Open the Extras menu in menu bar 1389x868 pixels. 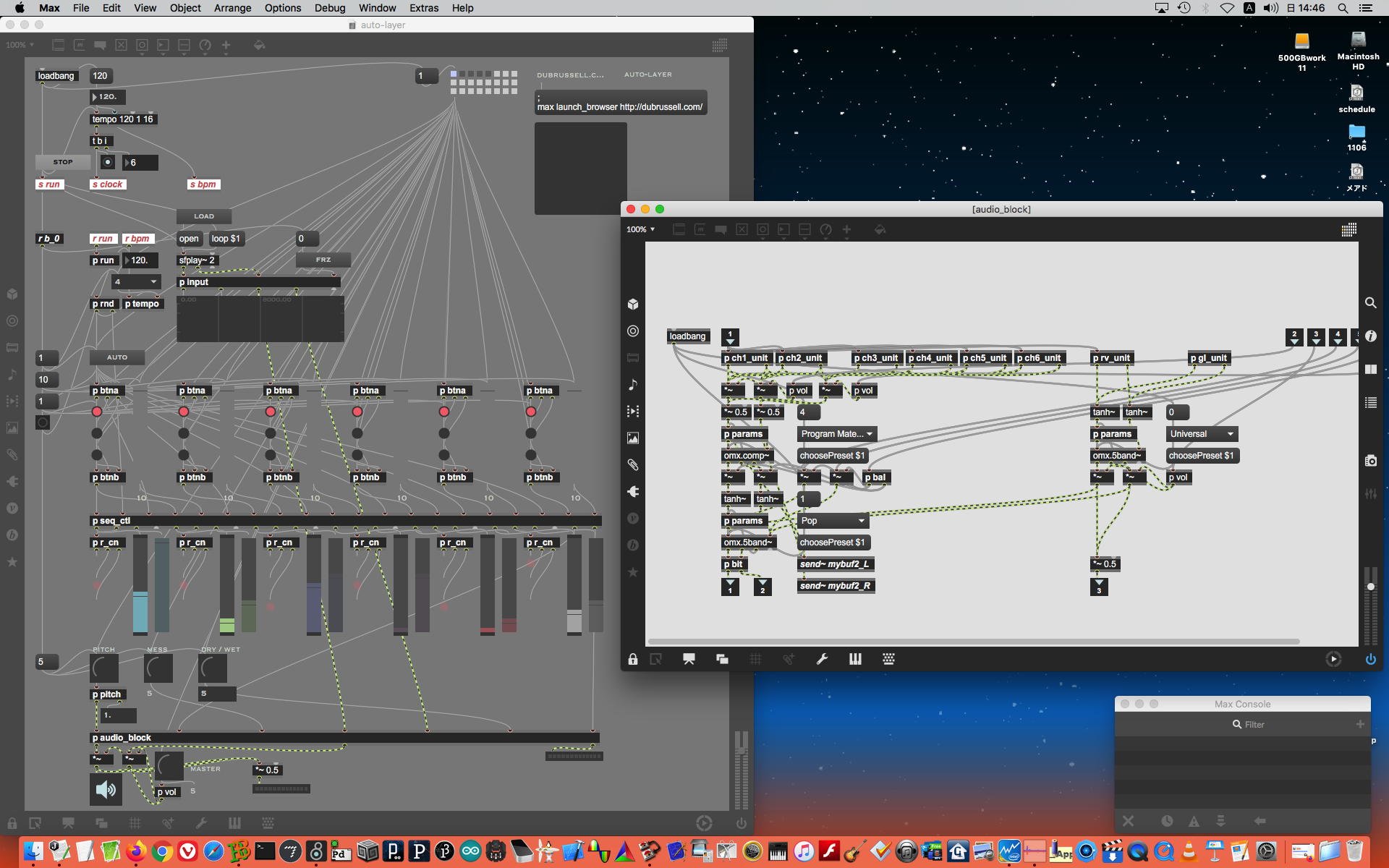pyautogui.click(x=423, y=8)
